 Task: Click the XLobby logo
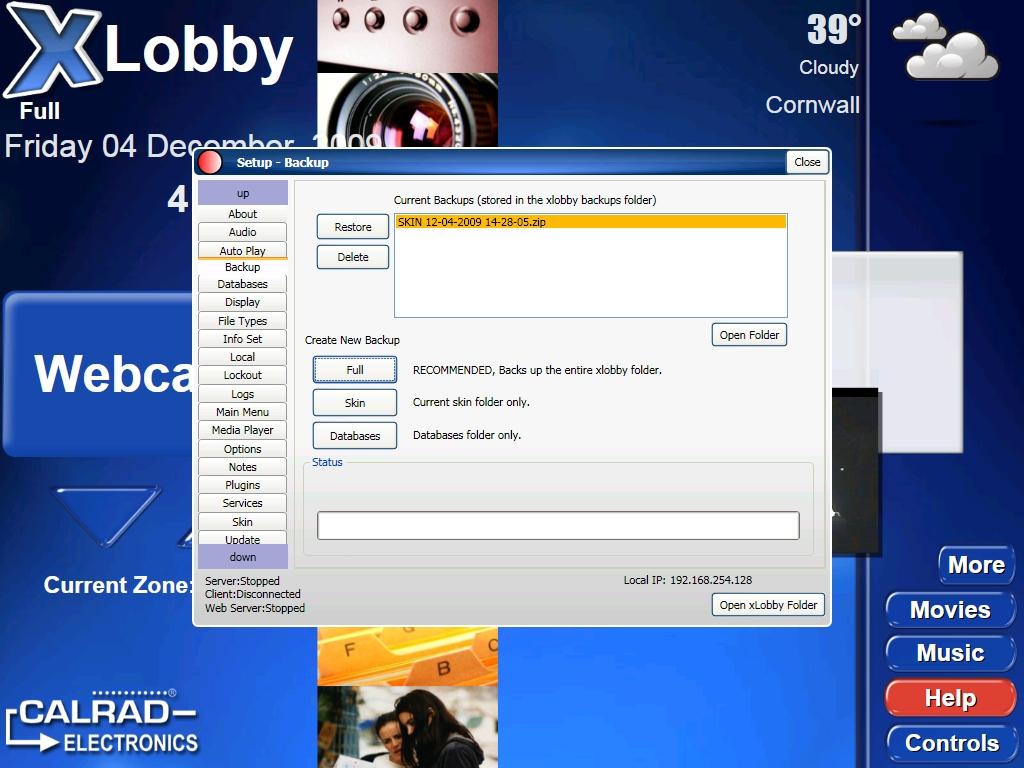click(149, 50)
